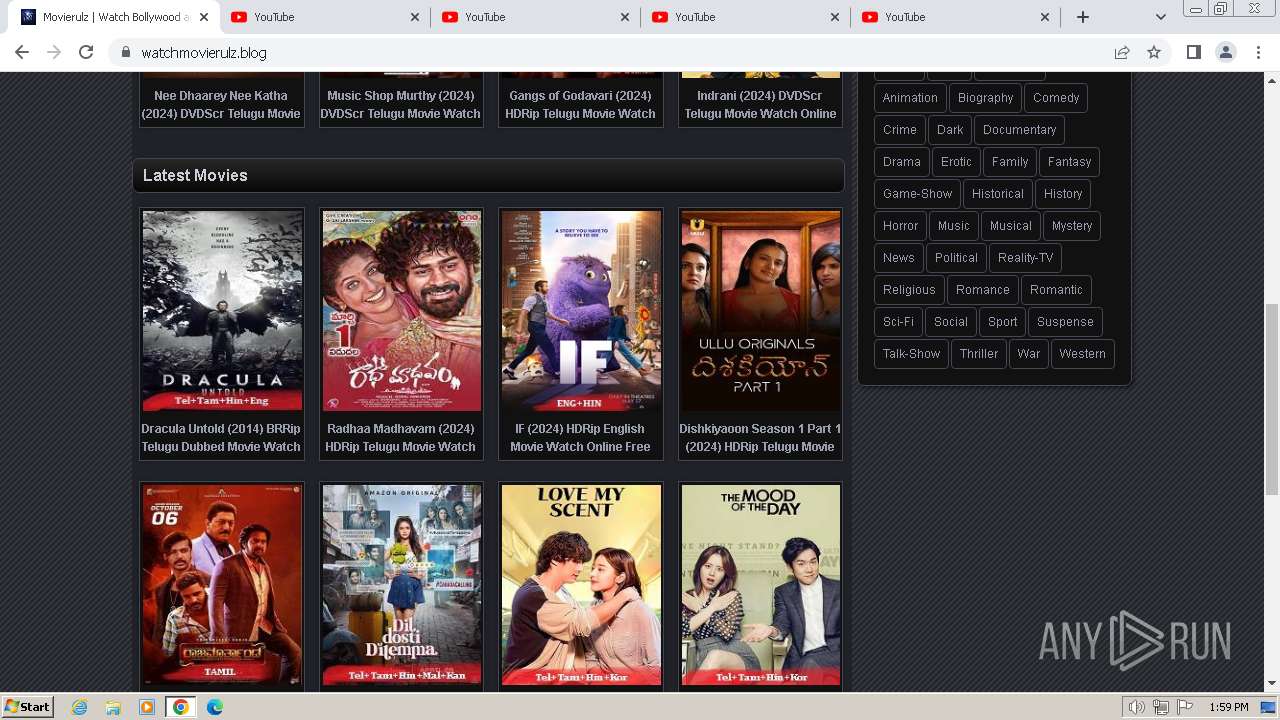1280x720 pixels.
Task: Open Love My Scent movie poster
Action: click(581, 585)
